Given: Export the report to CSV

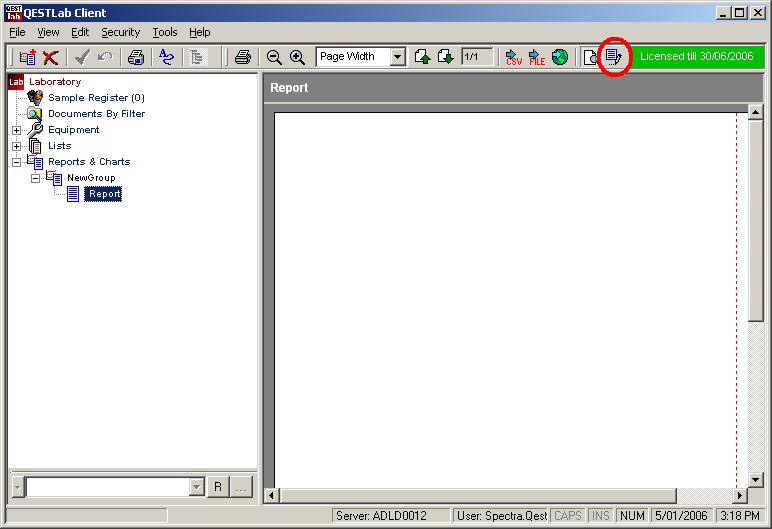Looking at the screenshot, I should click(513, 58).
